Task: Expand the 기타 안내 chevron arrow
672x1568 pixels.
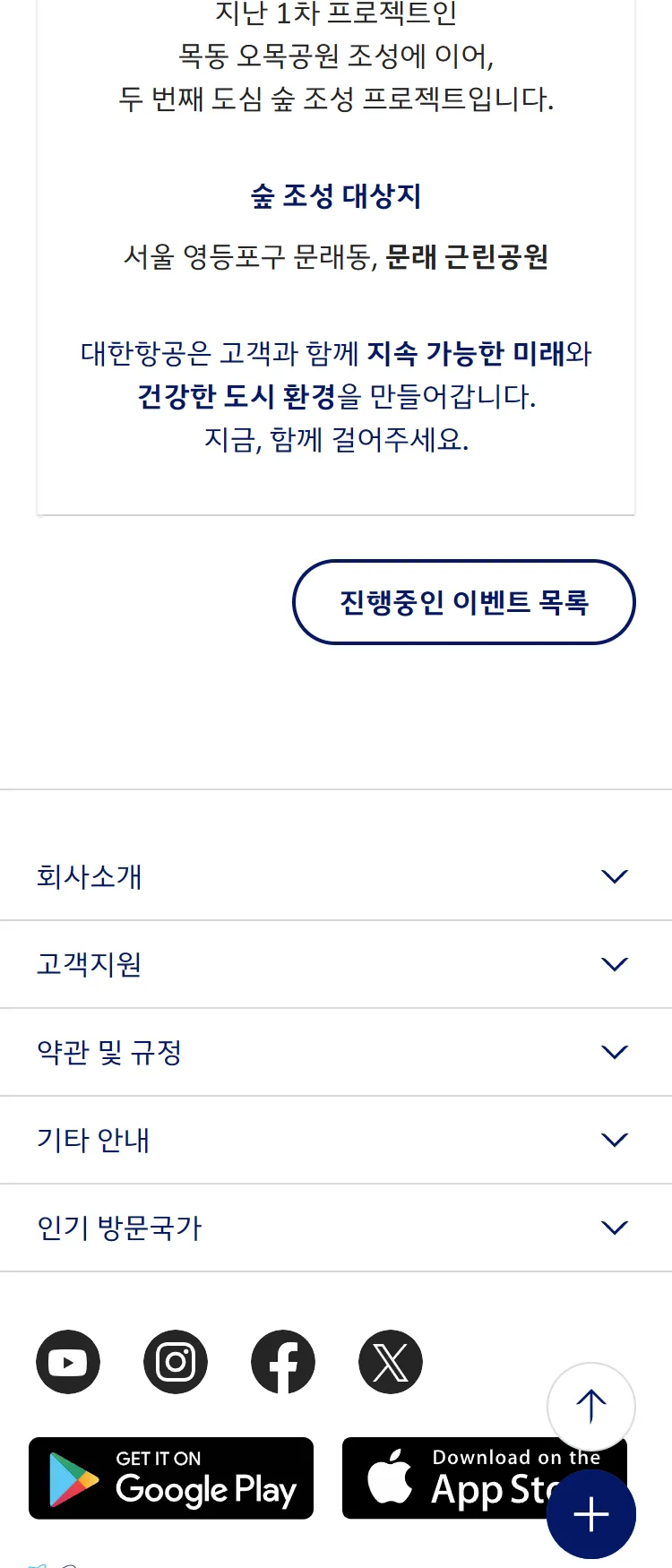Action: [x=615, y=1140]
